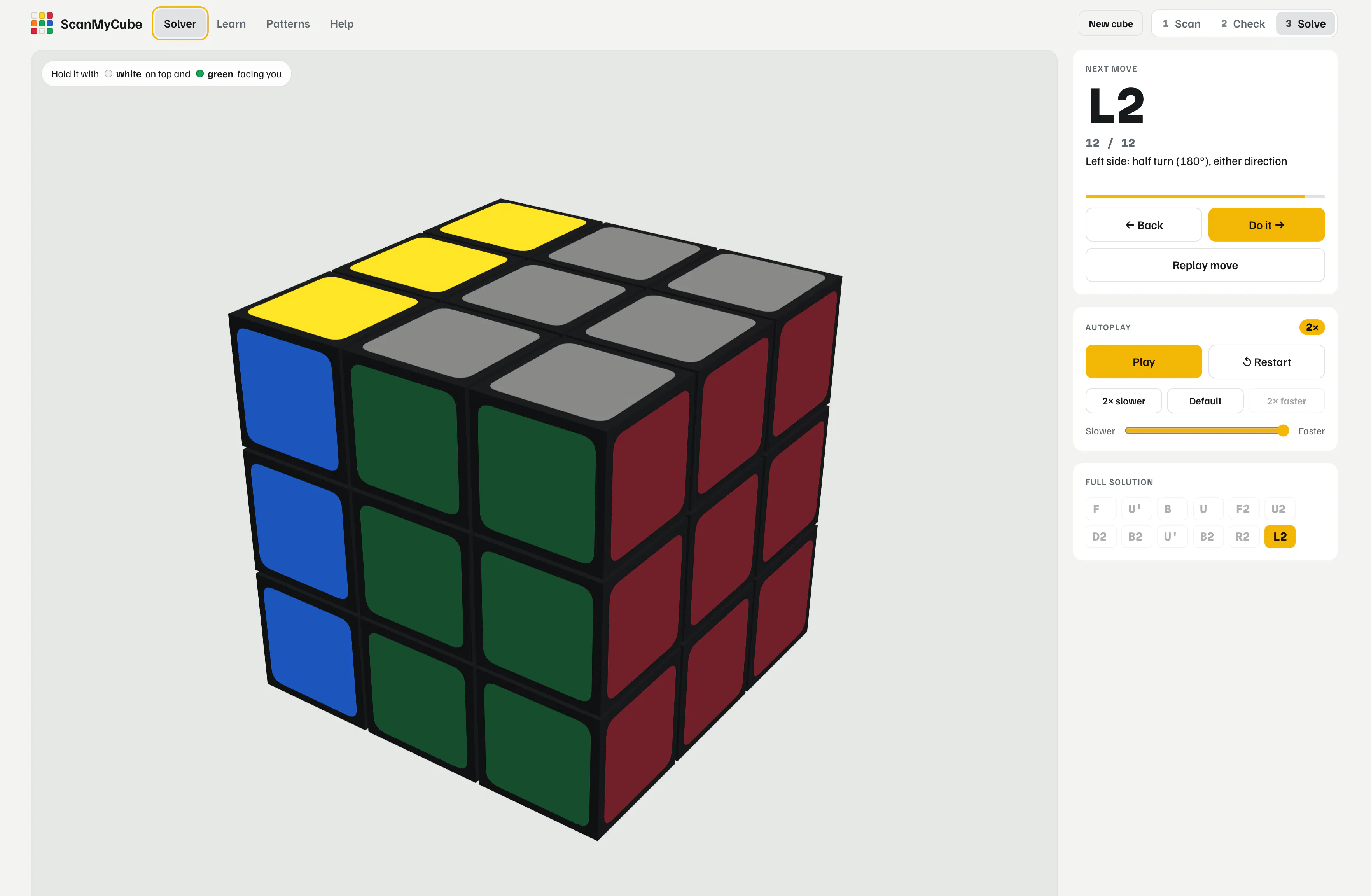Jump to the R2 move chip

[x=1244, y=536]
